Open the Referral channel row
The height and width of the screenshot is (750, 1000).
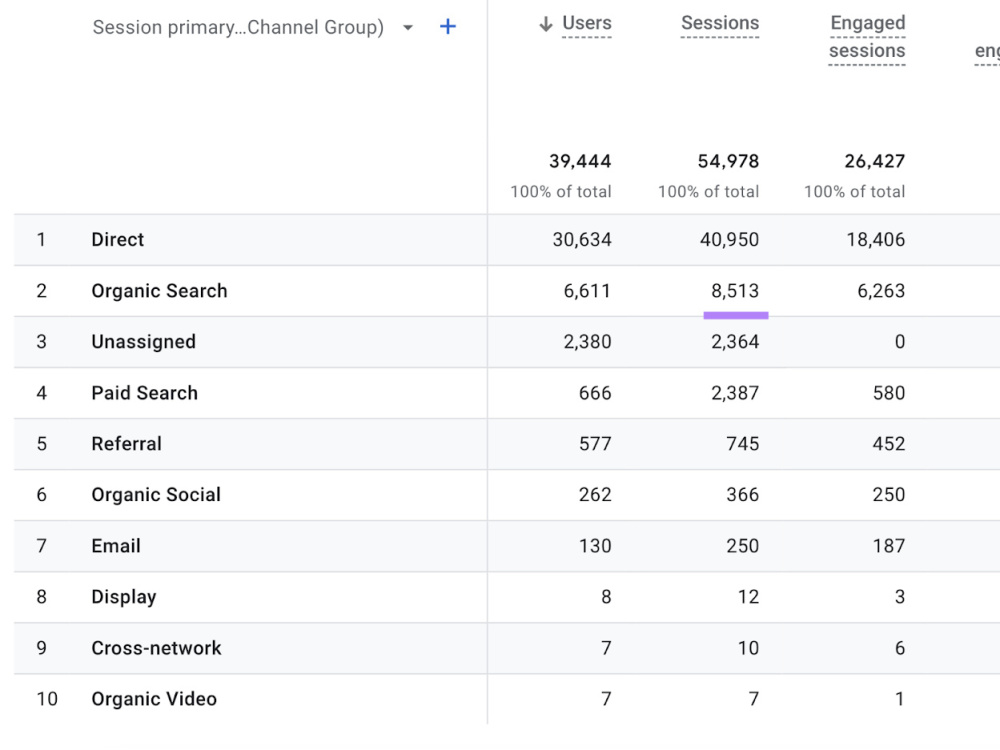[507, 444]
